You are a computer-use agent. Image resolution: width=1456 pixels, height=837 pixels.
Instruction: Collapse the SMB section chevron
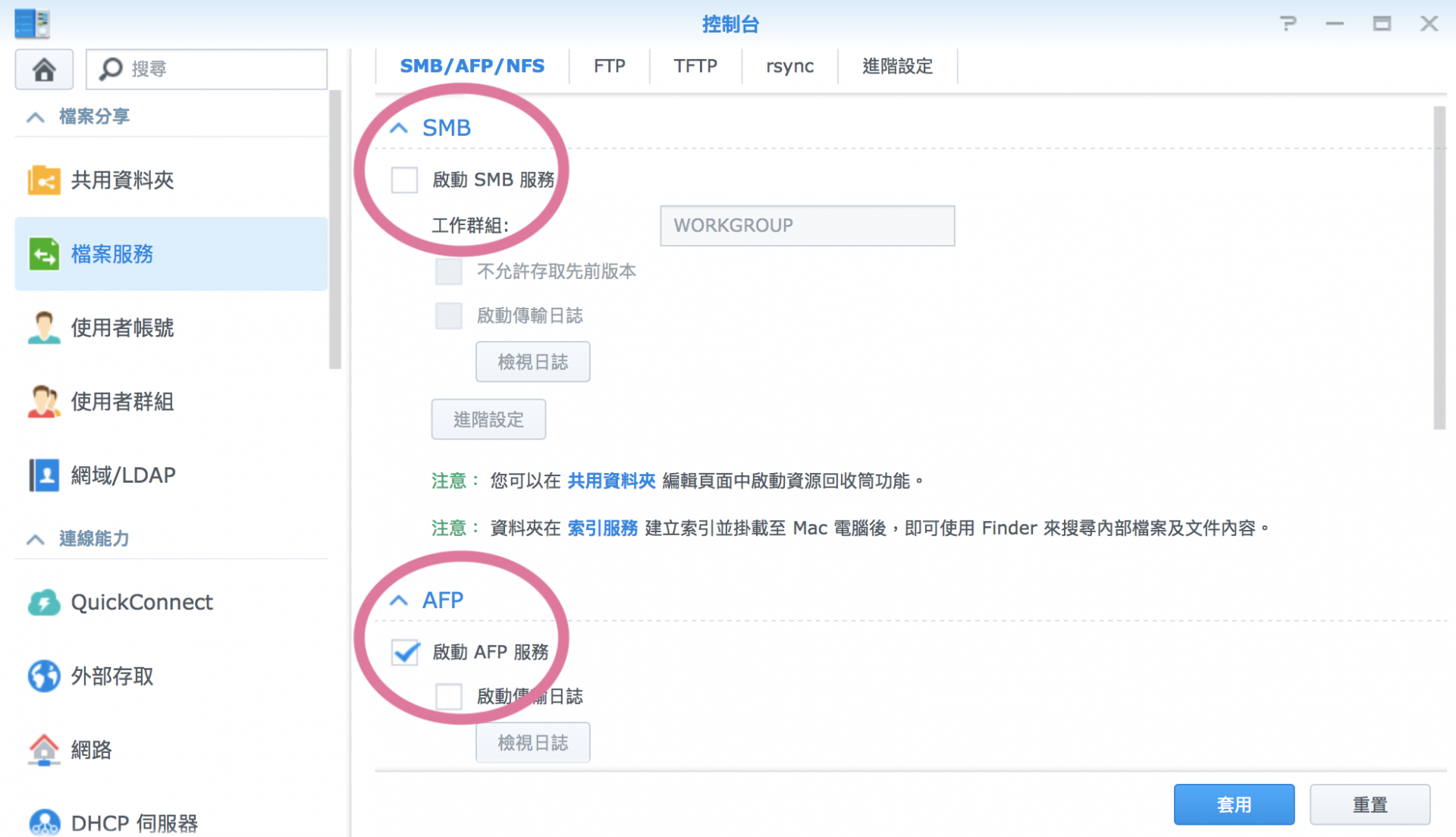[x=399, y=128]
